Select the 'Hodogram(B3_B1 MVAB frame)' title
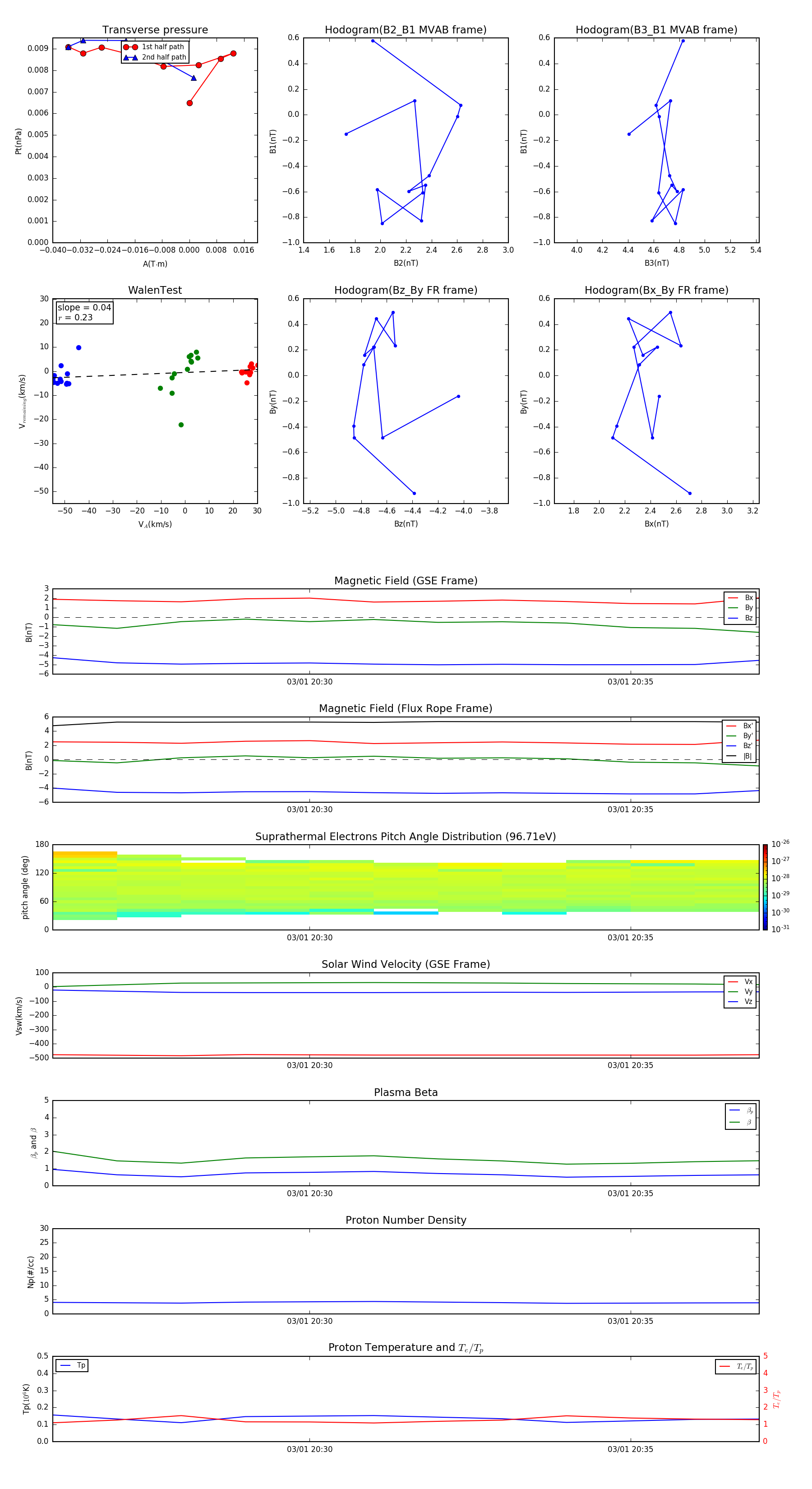Image resolution: width=812 pixels, height=1489 pixels. pyautogui.click(x=656, y=30)
